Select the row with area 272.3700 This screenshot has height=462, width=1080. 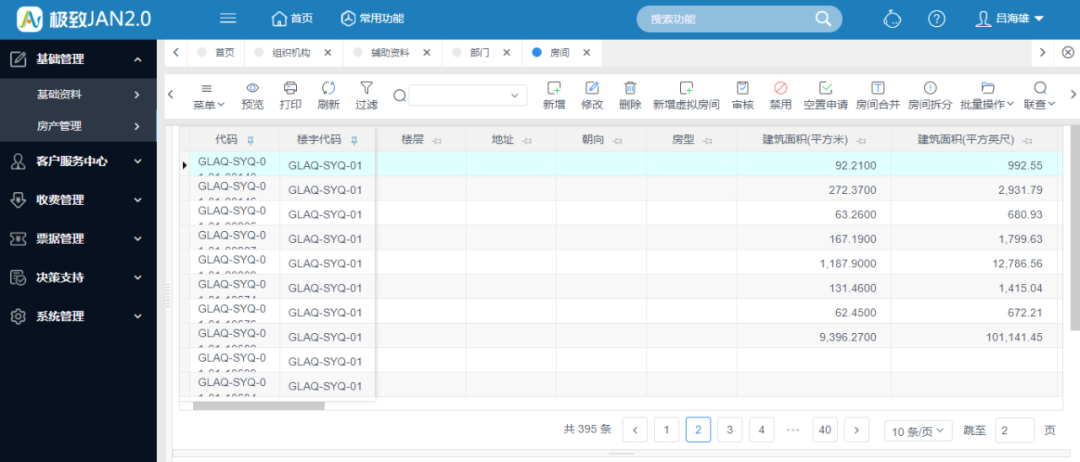620,189
